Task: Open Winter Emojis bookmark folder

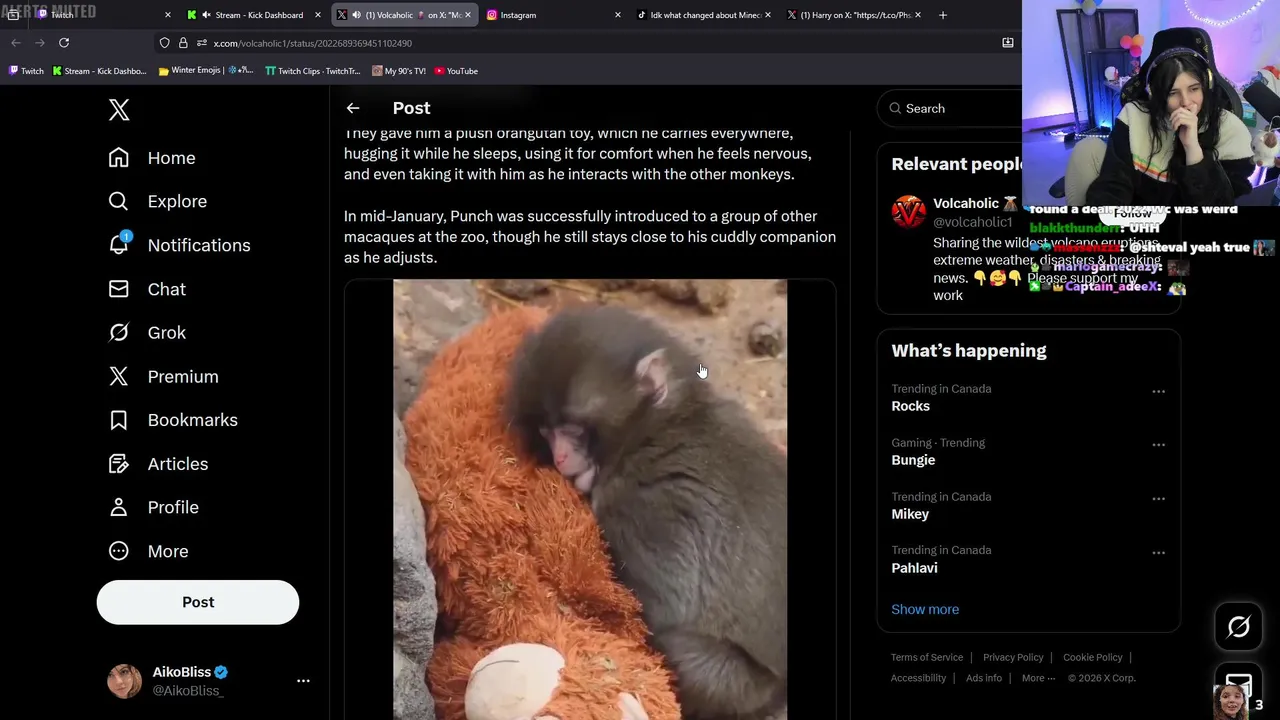Action: click(x=206, y=71)
